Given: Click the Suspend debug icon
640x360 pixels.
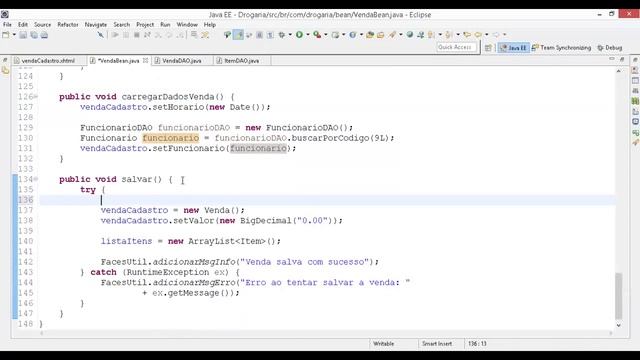Looking at the screenshot, I should tap(126, 35).
